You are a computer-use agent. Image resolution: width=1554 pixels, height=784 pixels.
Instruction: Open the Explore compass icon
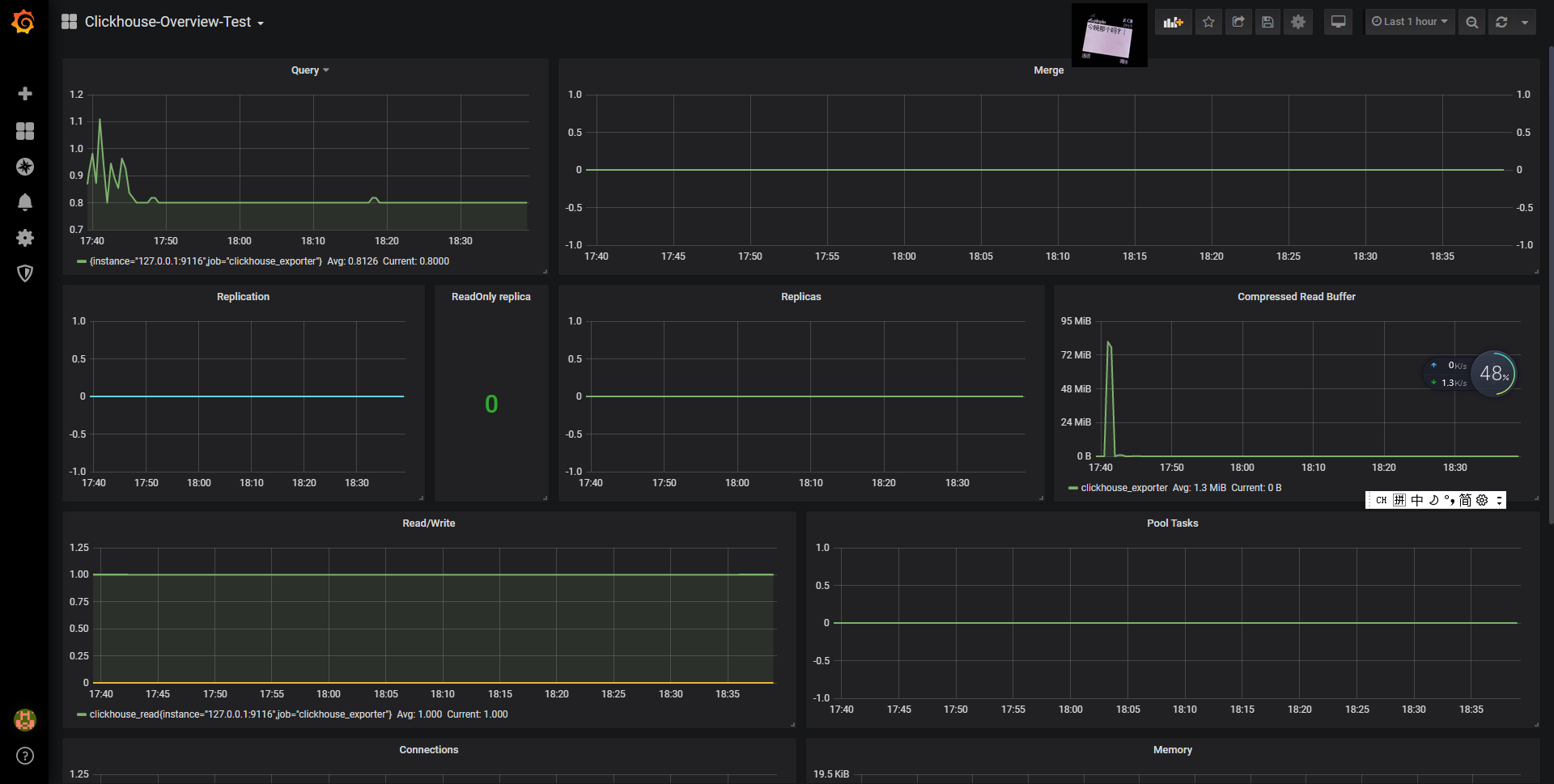point(25,167)
